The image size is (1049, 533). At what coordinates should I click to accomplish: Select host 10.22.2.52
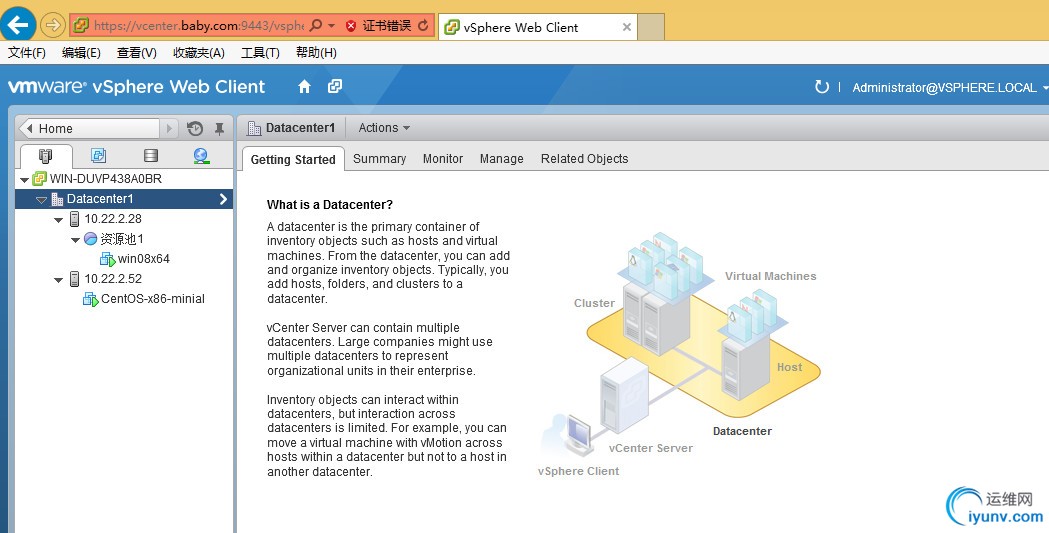(x=113, y=279)
